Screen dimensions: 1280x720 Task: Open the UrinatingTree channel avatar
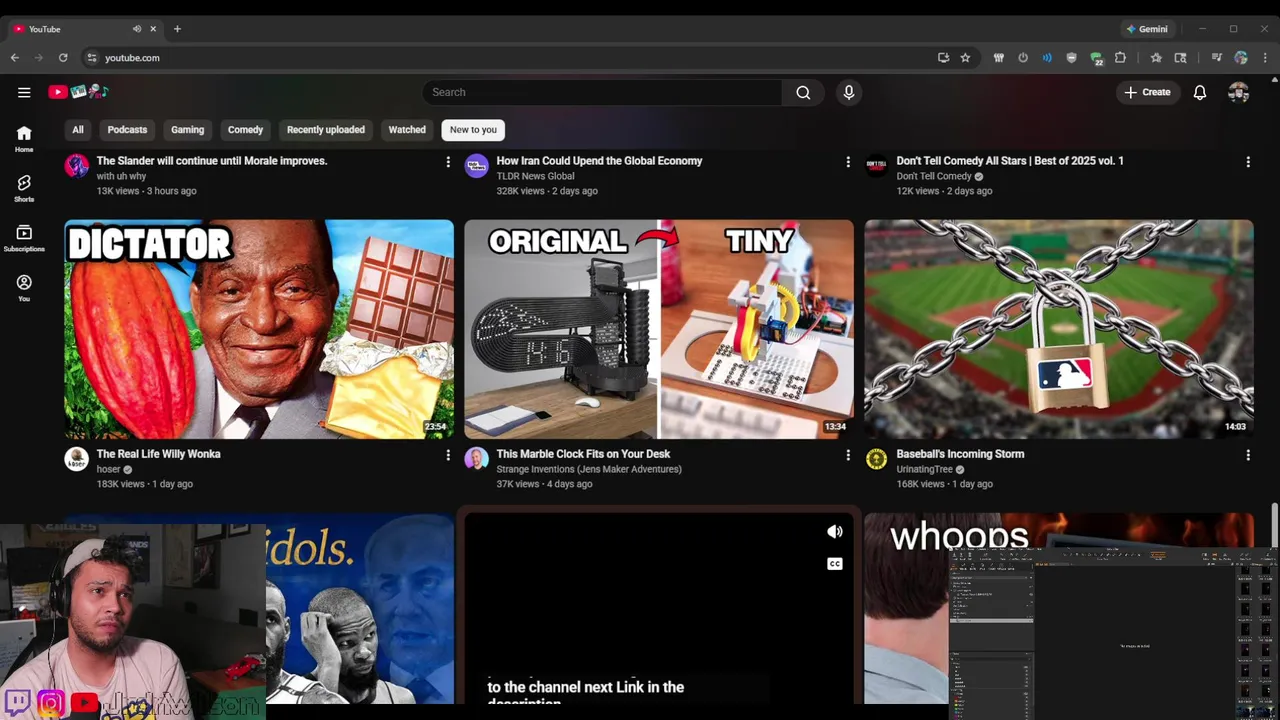coord(877,459)
